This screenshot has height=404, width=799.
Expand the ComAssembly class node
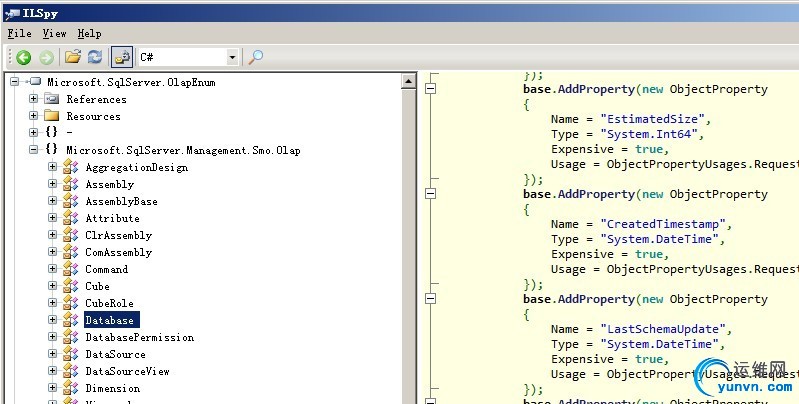pyautogui.click(x=52, y=252)
